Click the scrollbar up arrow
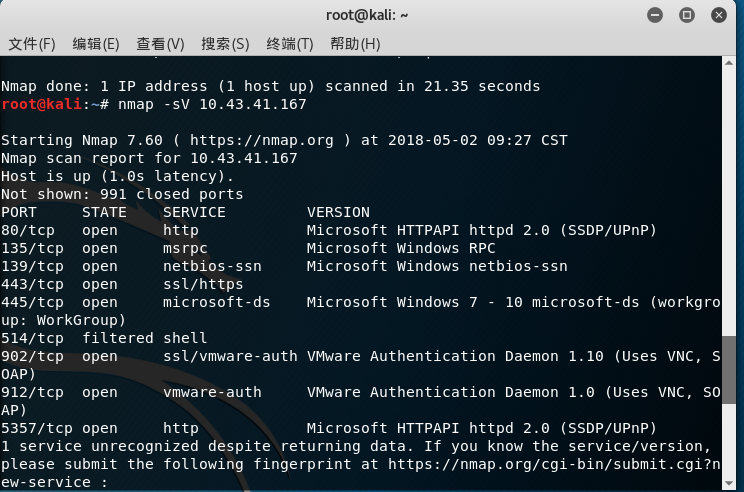Image resolution: width=744 pixels, height=492 pixels. tap(729, 63)
